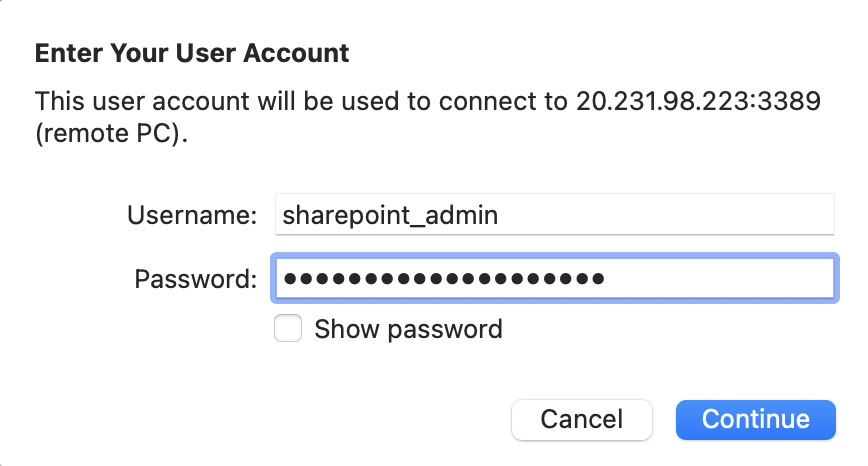Enable the Show password checkbox
The height and width of the screenshot is (466, 868).
tap(288, 329)
